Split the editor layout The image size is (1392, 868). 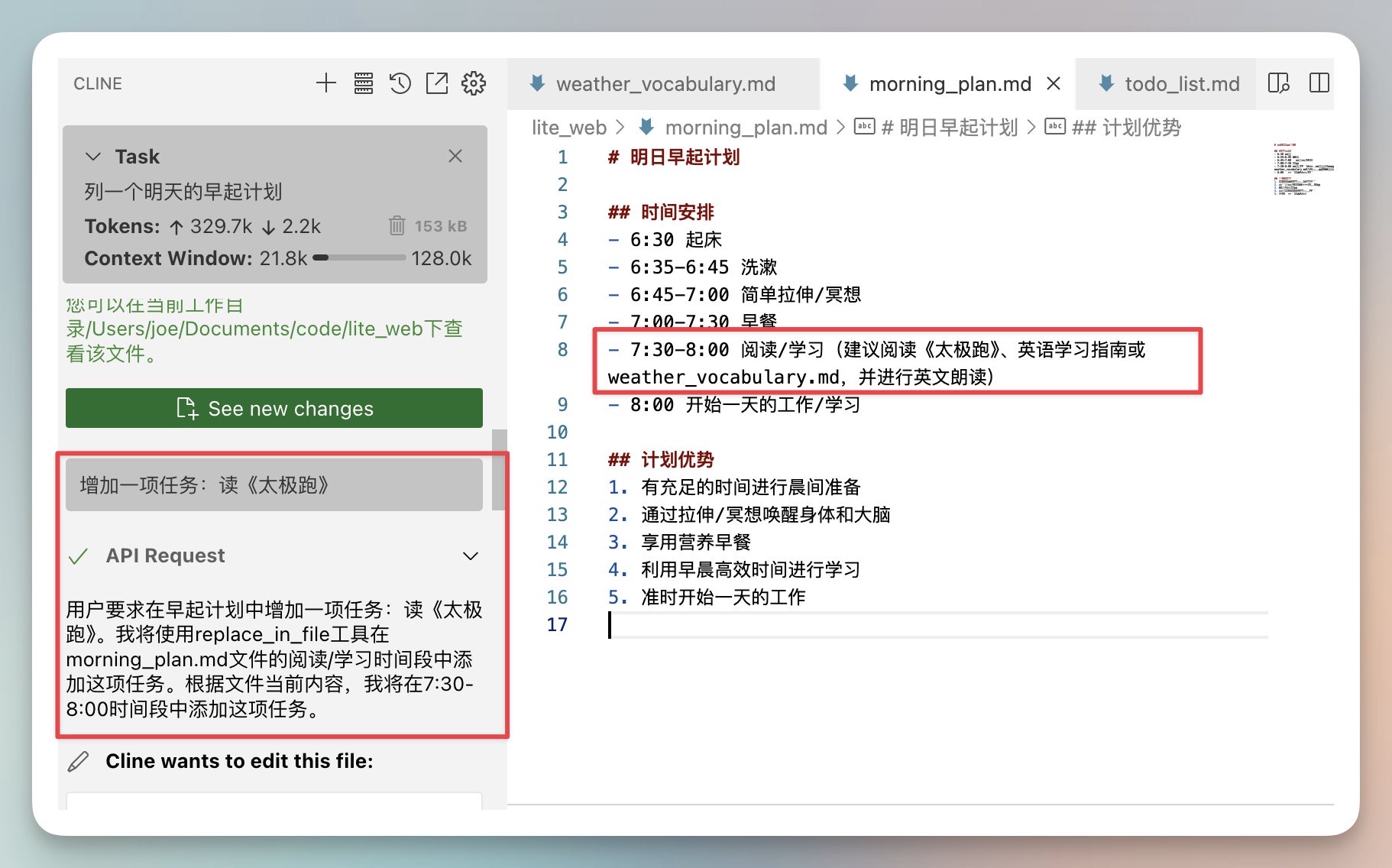click(1319, 83)
